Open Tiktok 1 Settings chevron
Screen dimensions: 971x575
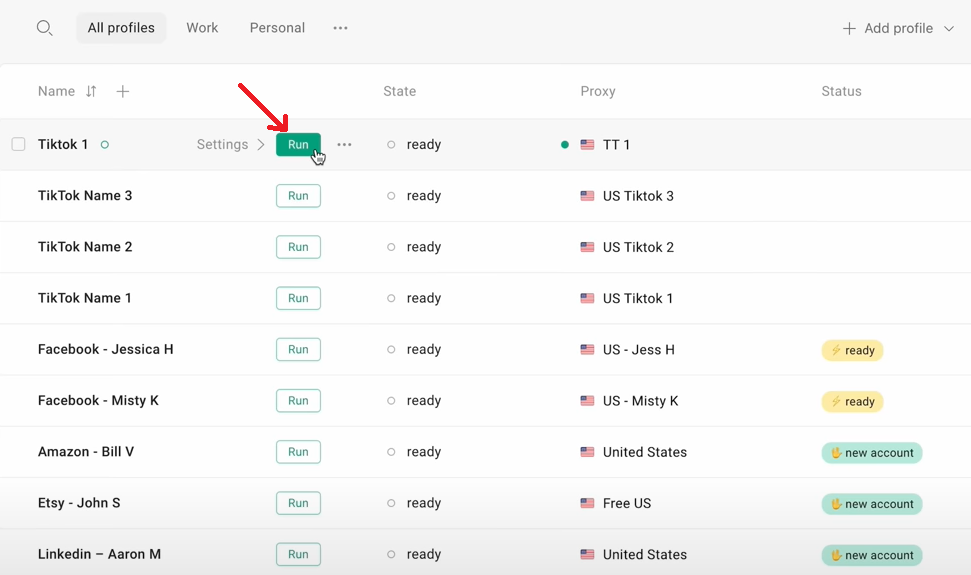[x=261, y=144]
